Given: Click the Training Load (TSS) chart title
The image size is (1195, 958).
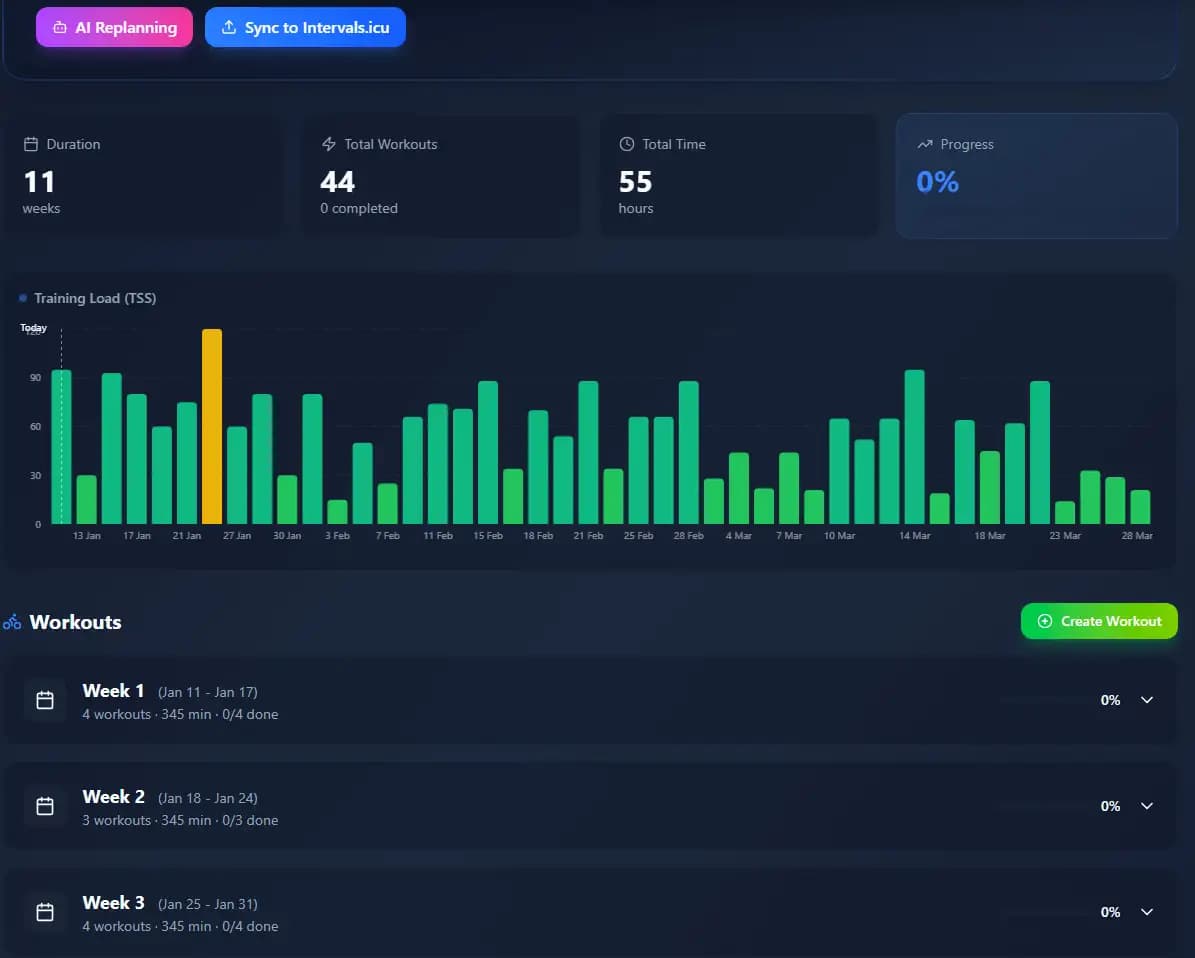Looking at the screenshot, I should tap(96, 298).
